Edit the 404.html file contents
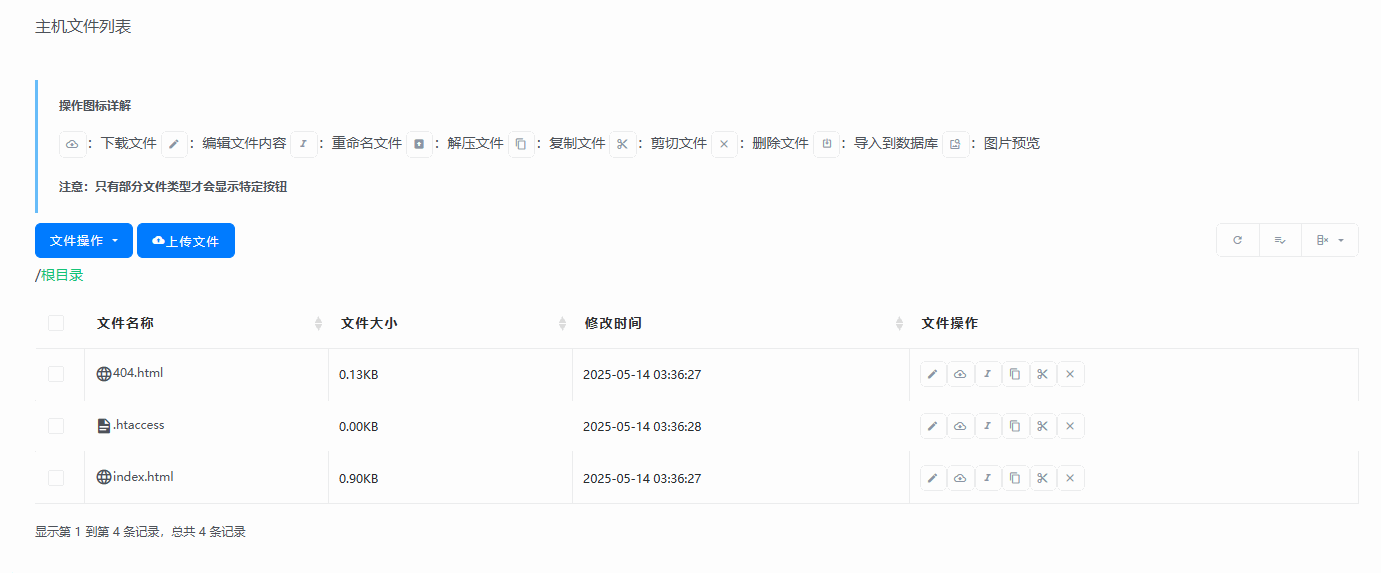 (x=933, y=374)
